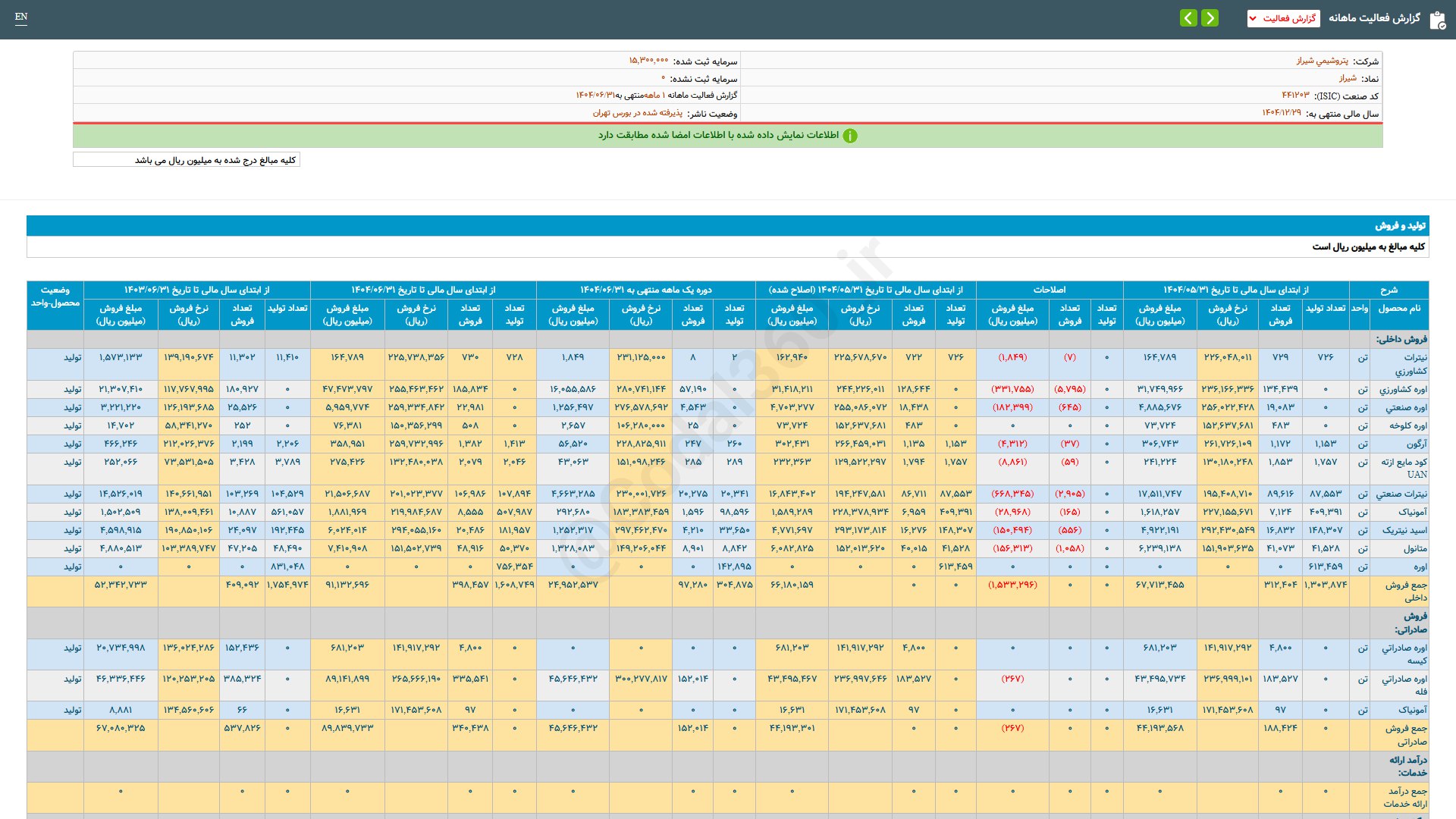
Task: Click the million-rial note box
Action: tap(187, 160)
